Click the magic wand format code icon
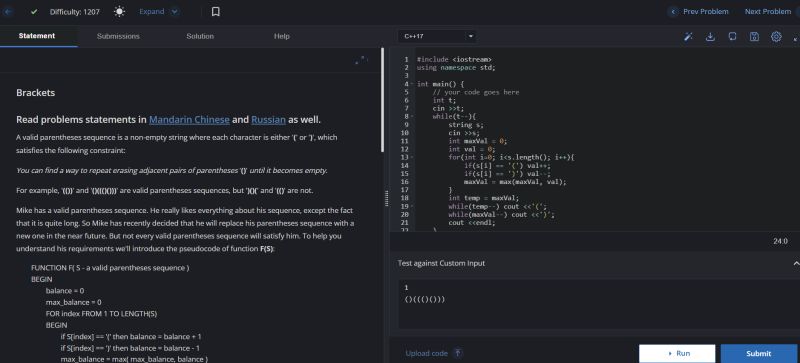The height and width of the screenshot is (363, 800). click(688, 37)
